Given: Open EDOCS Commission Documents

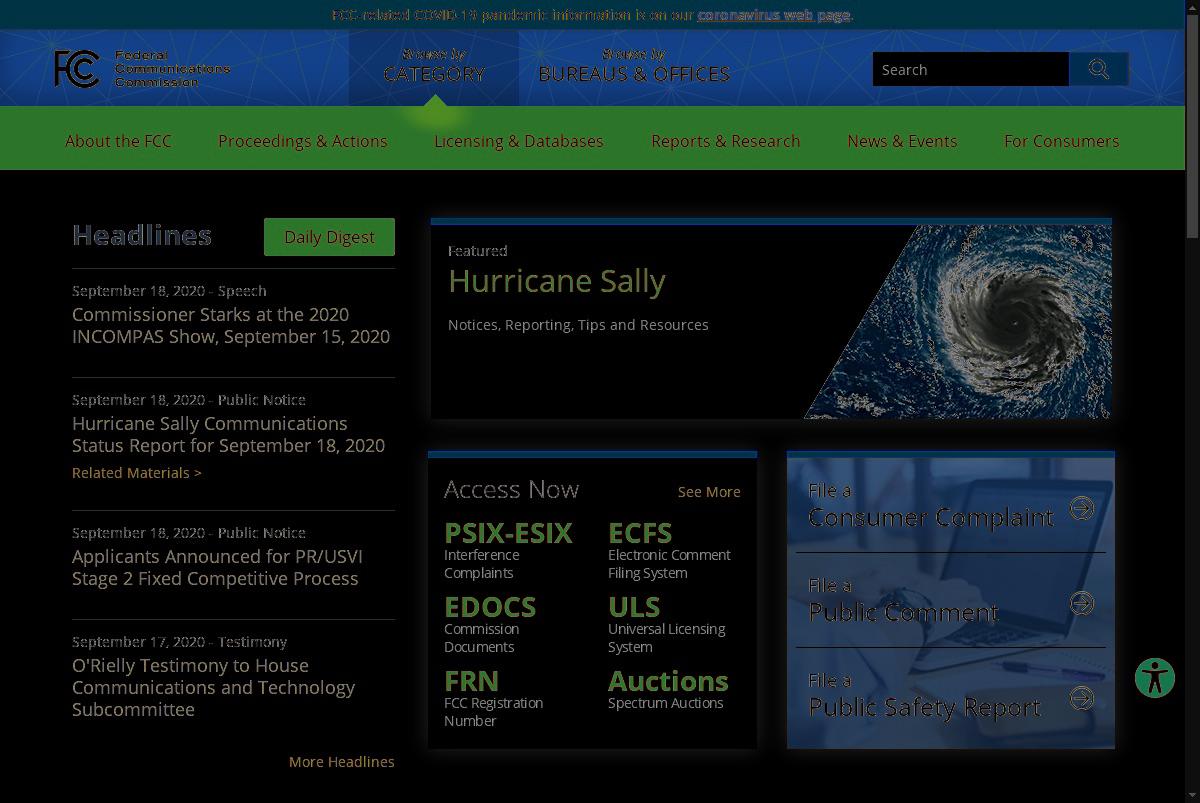Looking at the screenshot, I should 490,623.
